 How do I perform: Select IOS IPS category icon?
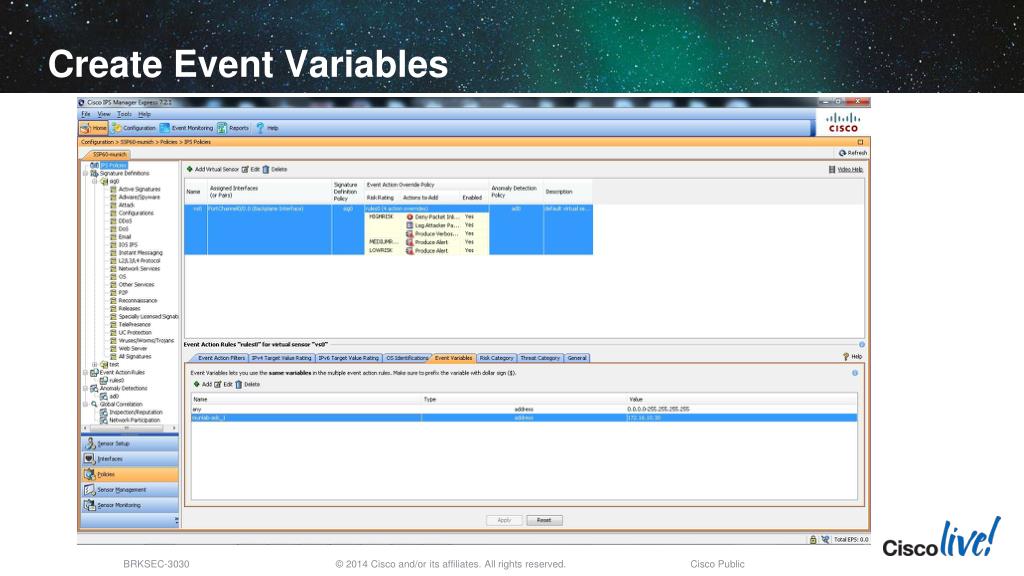pos(114,245)
